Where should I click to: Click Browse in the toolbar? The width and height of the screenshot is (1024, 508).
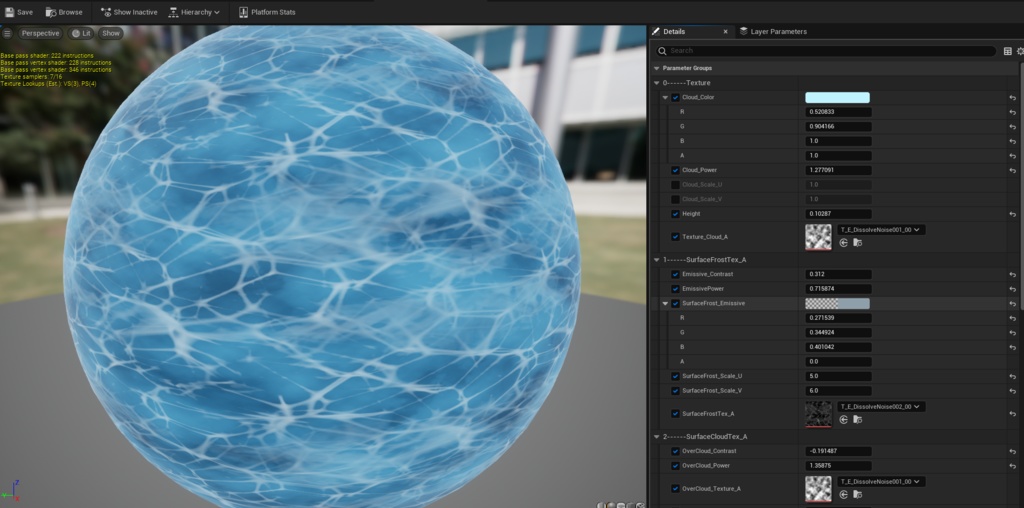[64, 12]
